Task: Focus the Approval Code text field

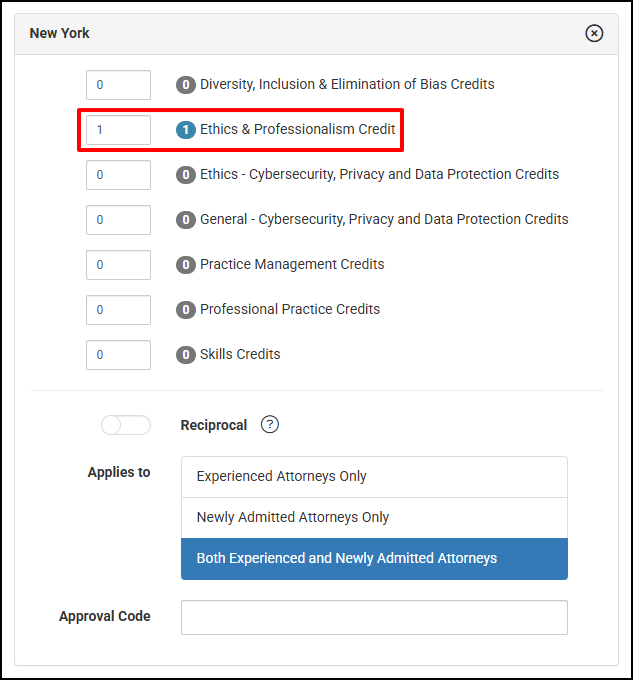Action: coord(374,617)
